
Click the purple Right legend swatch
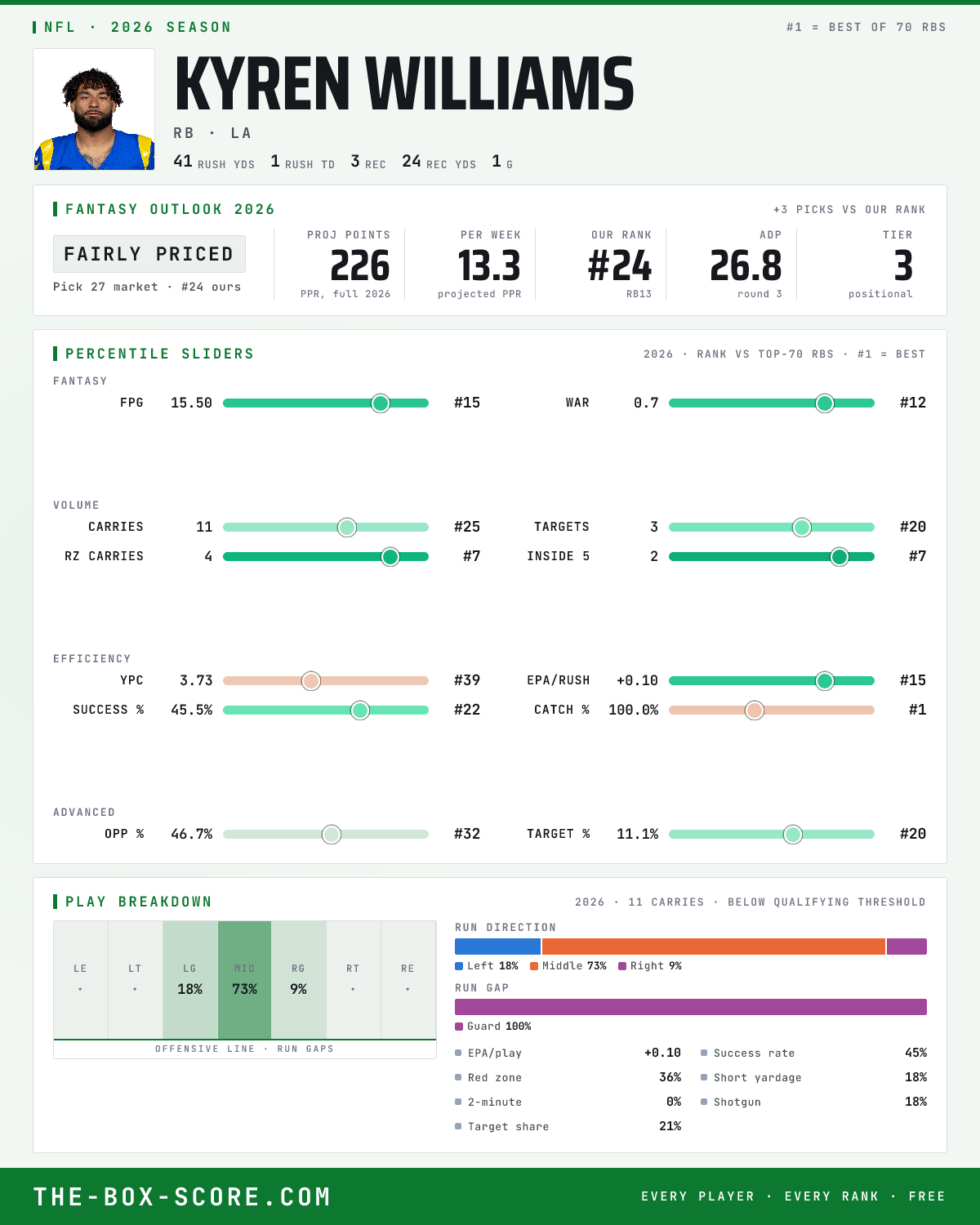coord(622,966)
